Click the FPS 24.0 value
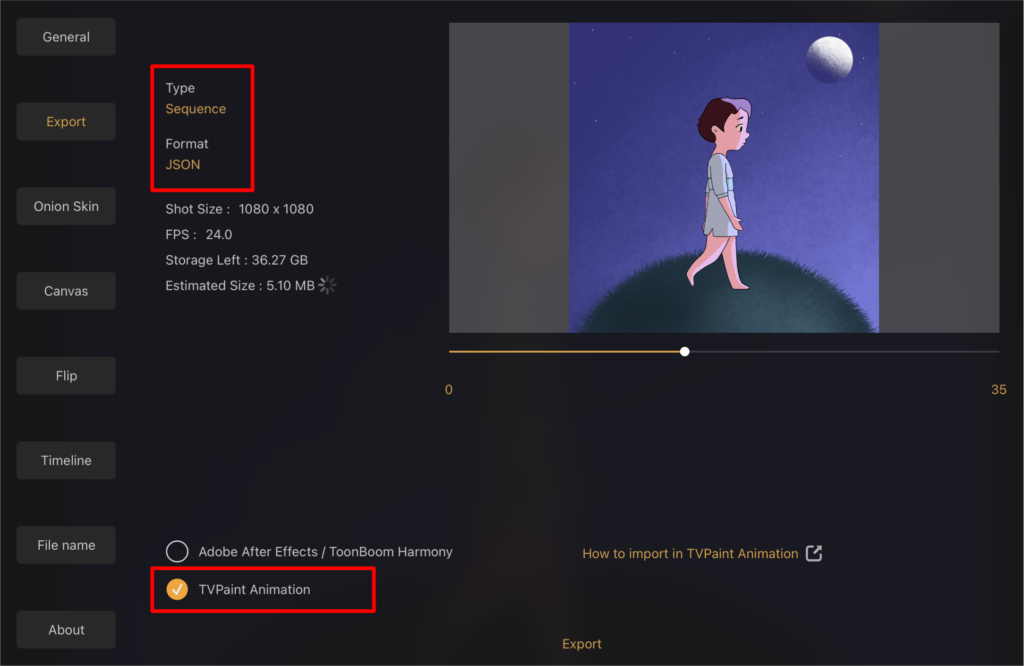Viewport: 1024px width, 666px height. [x=219, y=234]
